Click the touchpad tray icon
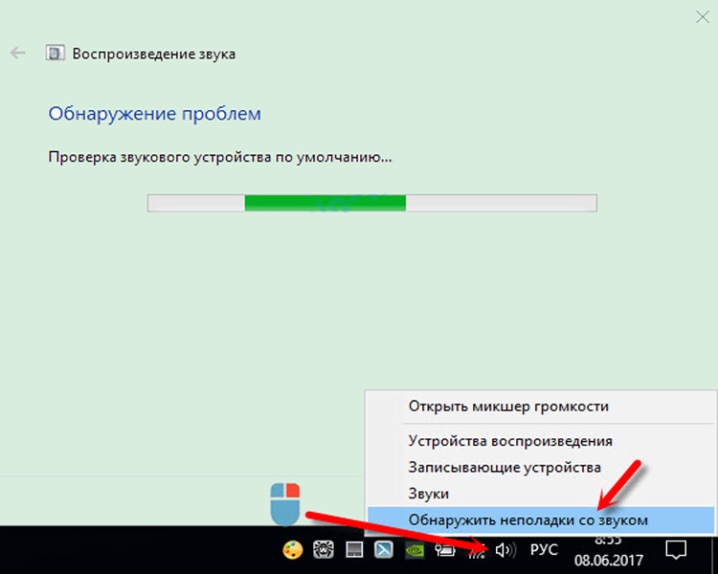718x574 pixels. coord(354,550)
